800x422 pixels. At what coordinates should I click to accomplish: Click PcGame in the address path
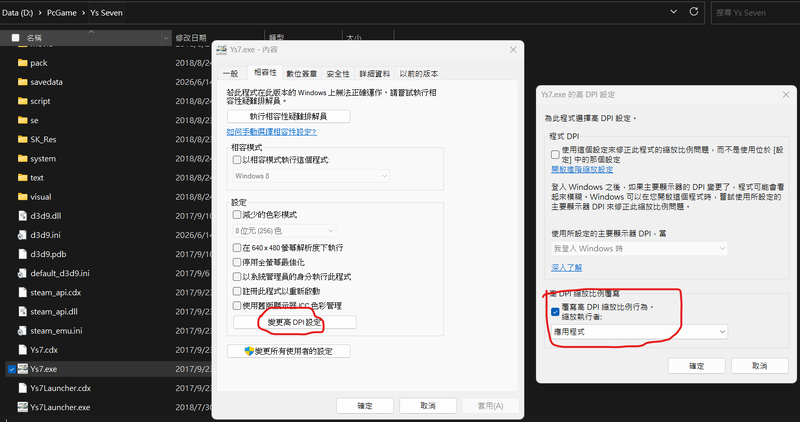pos(62,13)
